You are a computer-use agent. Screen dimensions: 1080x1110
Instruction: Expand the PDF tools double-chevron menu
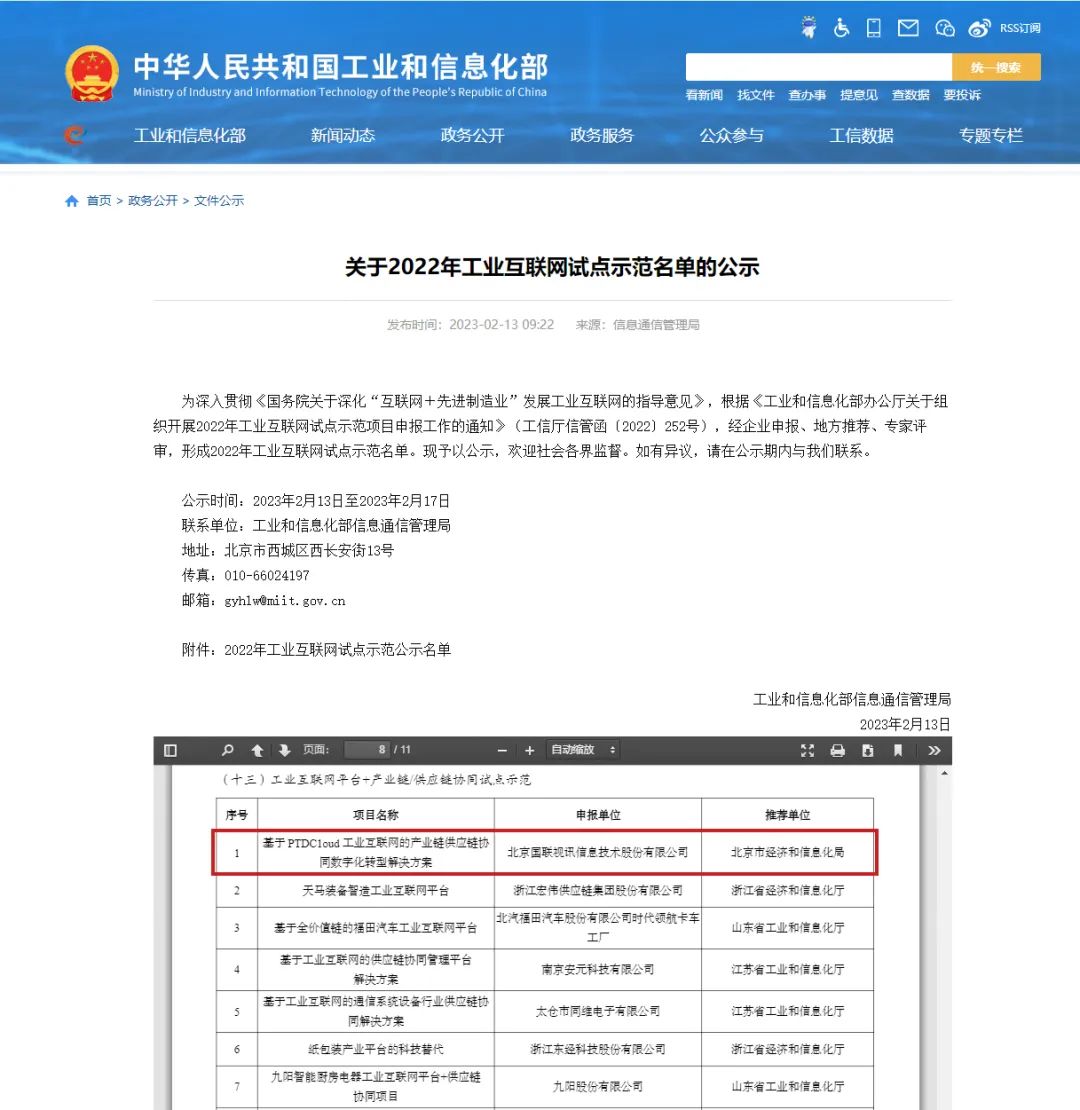point(934,750)
